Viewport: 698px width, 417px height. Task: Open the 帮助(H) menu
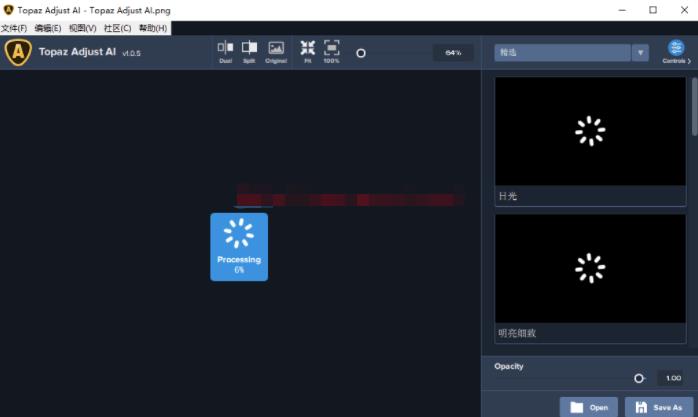click(153, 28)
